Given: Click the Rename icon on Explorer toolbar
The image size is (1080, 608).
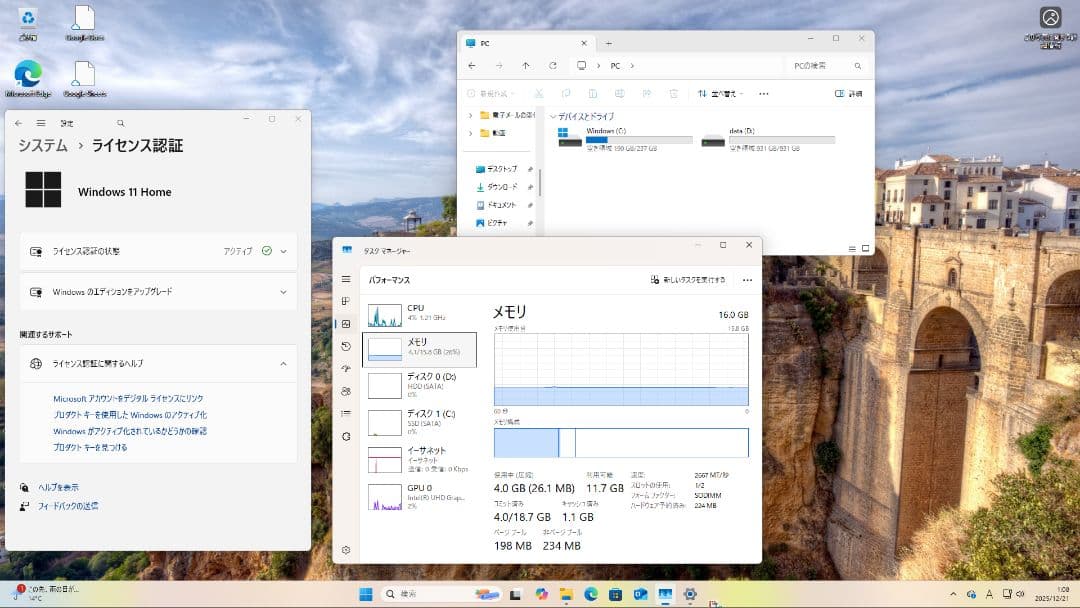Looking at the screenshot, I should pyautogui.click(x=620, y=93).
